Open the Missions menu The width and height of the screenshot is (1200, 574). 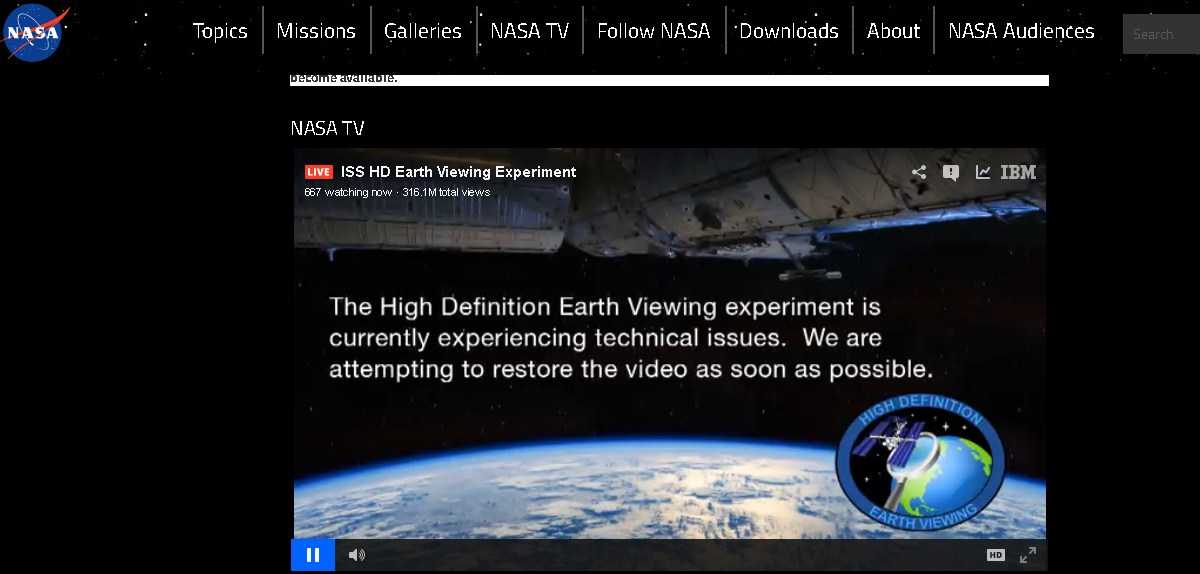click(316, 31)
